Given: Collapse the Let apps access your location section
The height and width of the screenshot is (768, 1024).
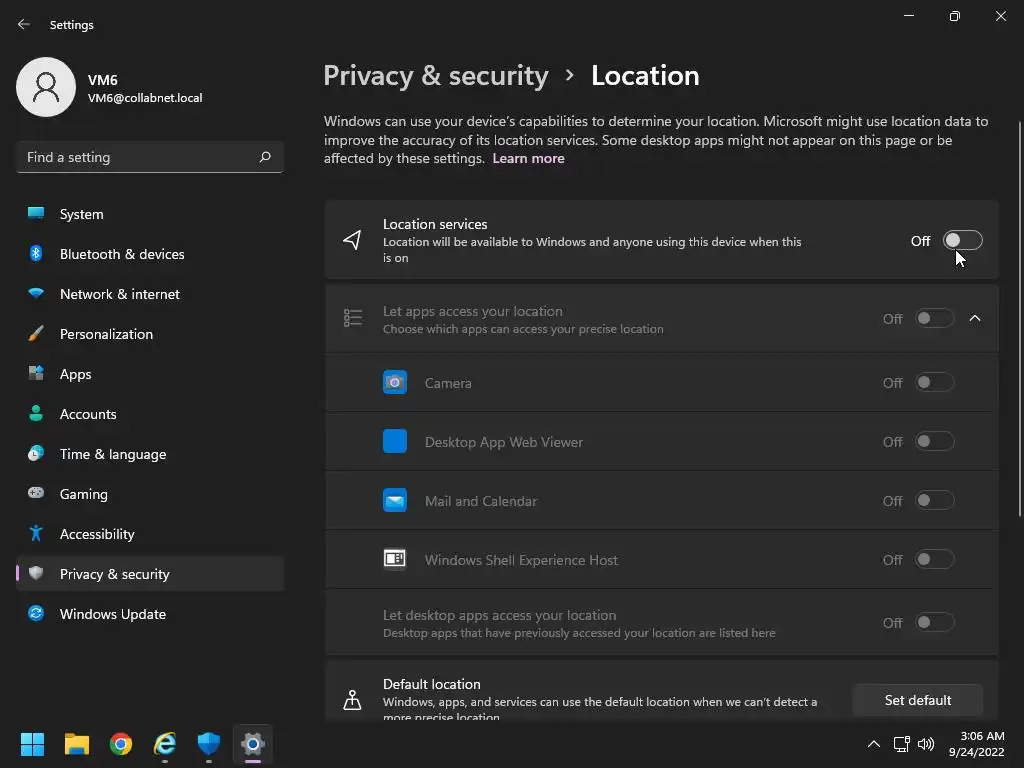Looking at the screenshot, I should point(975,319).
